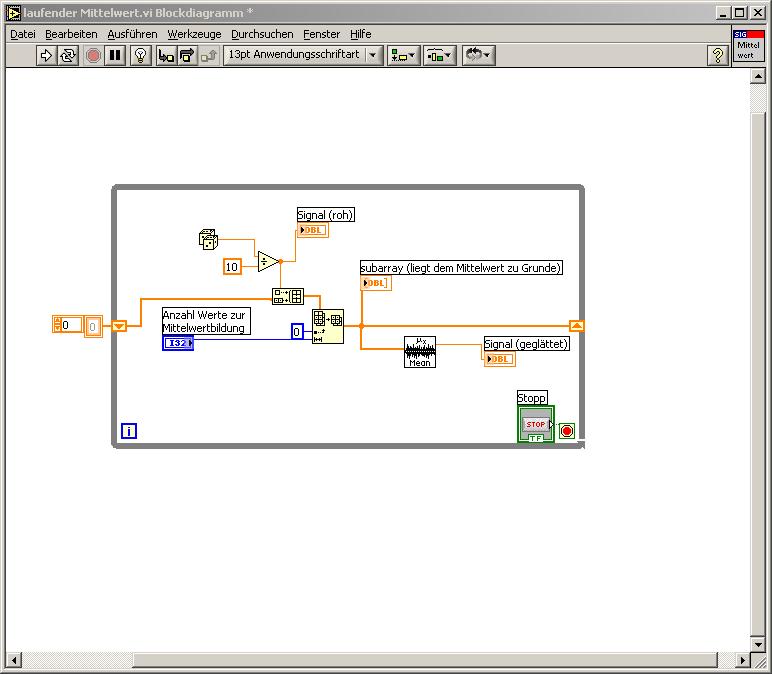
Task: Click the VI icon SIG Mittelwert
Action: coord(748,45)
